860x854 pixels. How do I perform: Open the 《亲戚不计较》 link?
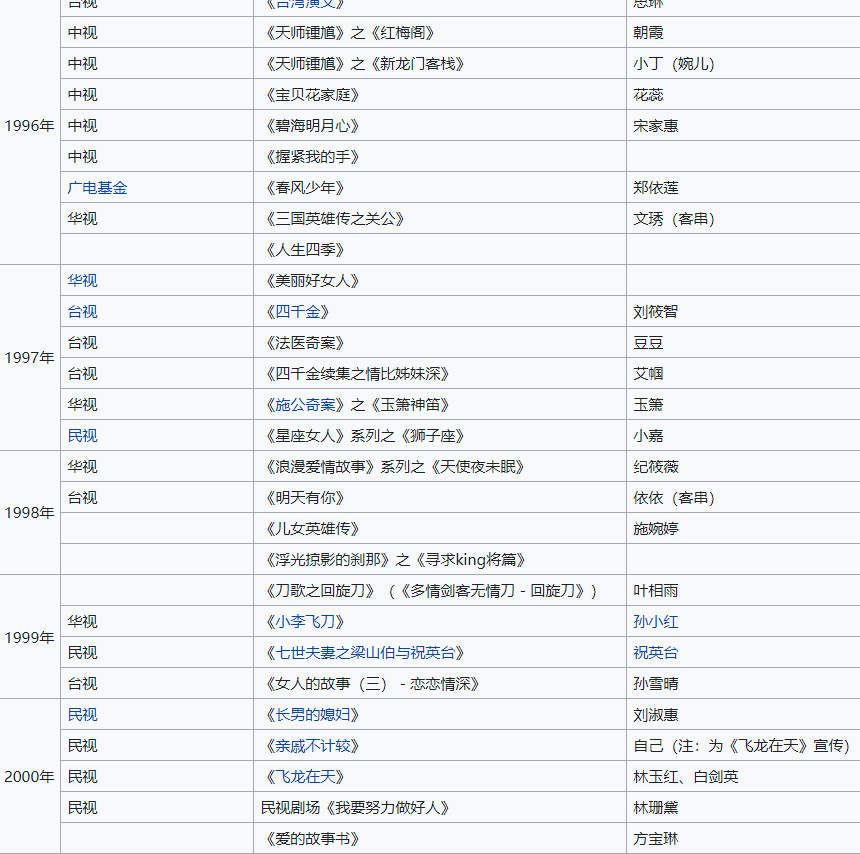tap(313, 745)
